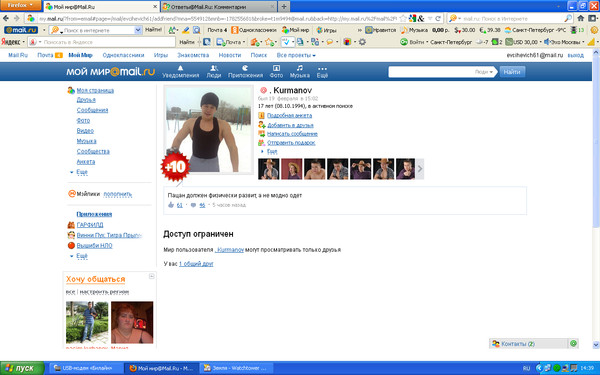The width and height of the screenshot is (600, 375).
Task: Open the Люди icon in header
Action: click(x=214, y=68)
